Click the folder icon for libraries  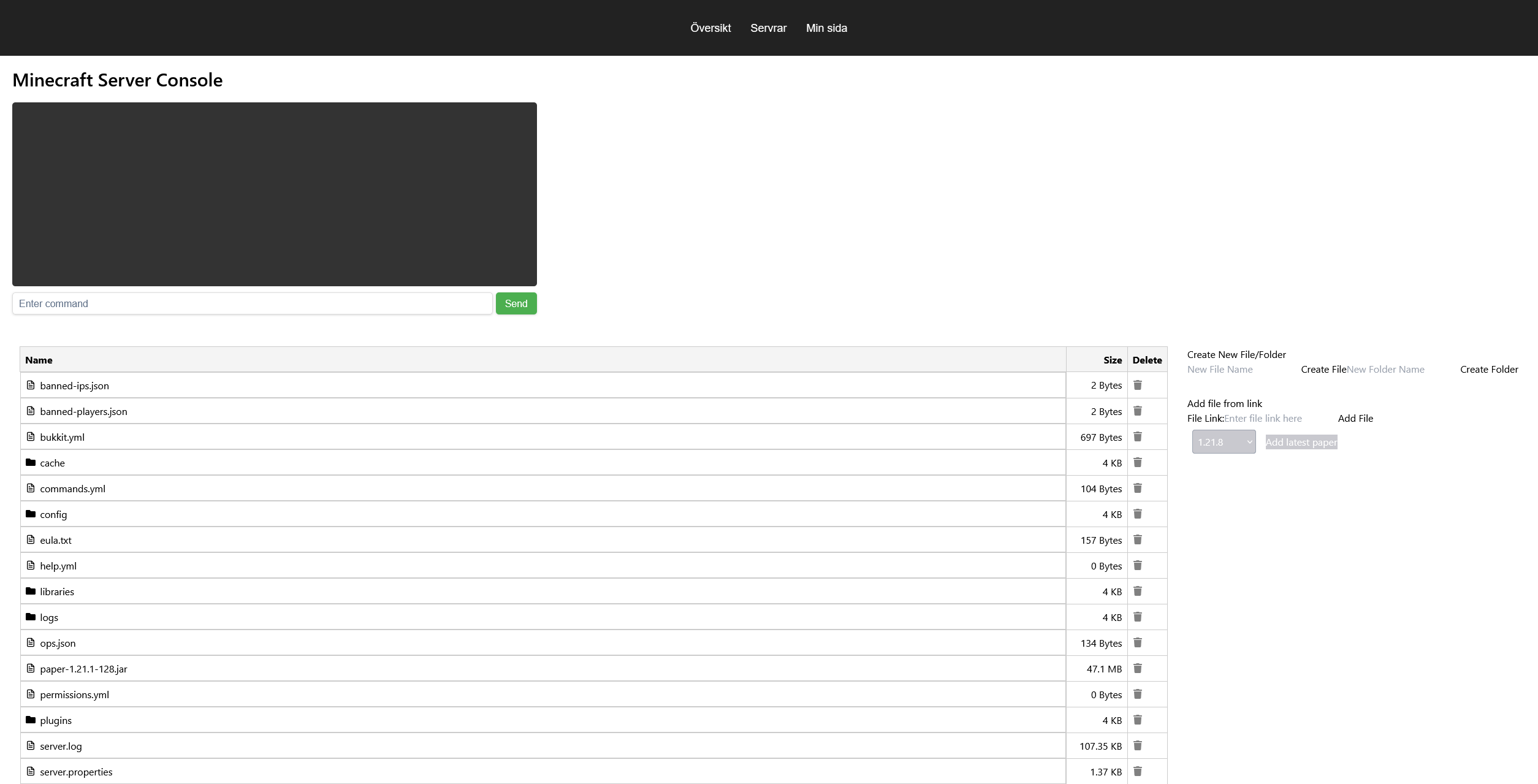pyautogui.click(x=31, y=591)
